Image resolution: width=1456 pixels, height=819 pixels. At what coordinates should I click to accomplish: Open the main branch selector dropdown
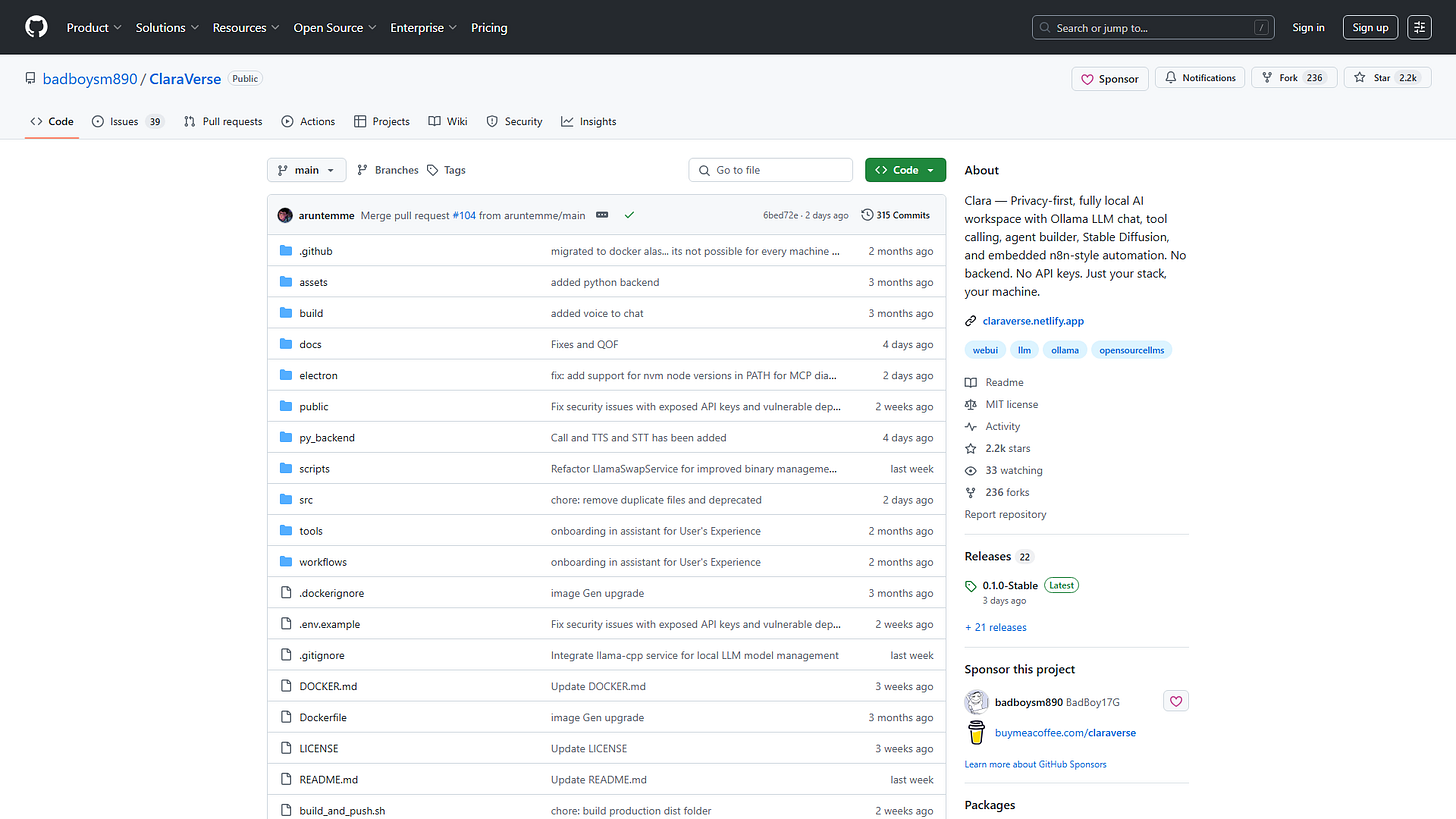(x=307, y=170)
